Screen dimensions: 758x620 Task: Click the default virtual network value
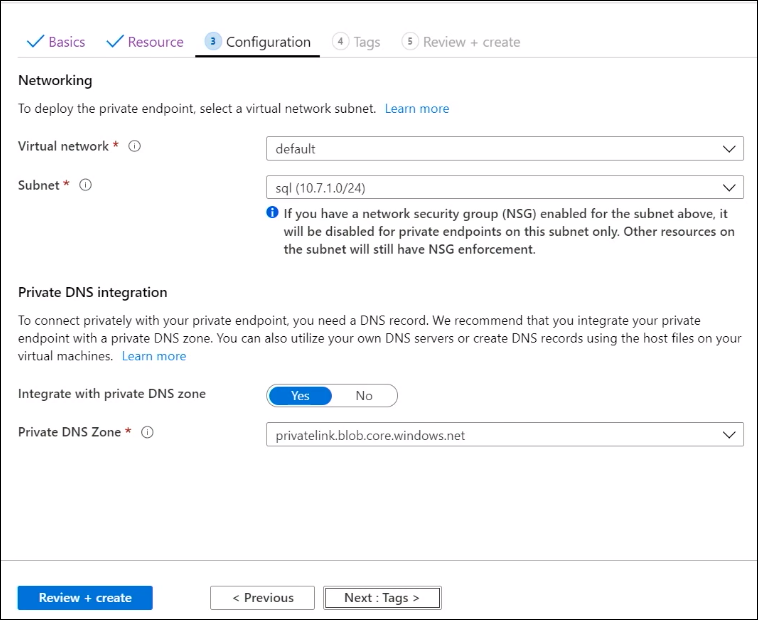[295, 149]
